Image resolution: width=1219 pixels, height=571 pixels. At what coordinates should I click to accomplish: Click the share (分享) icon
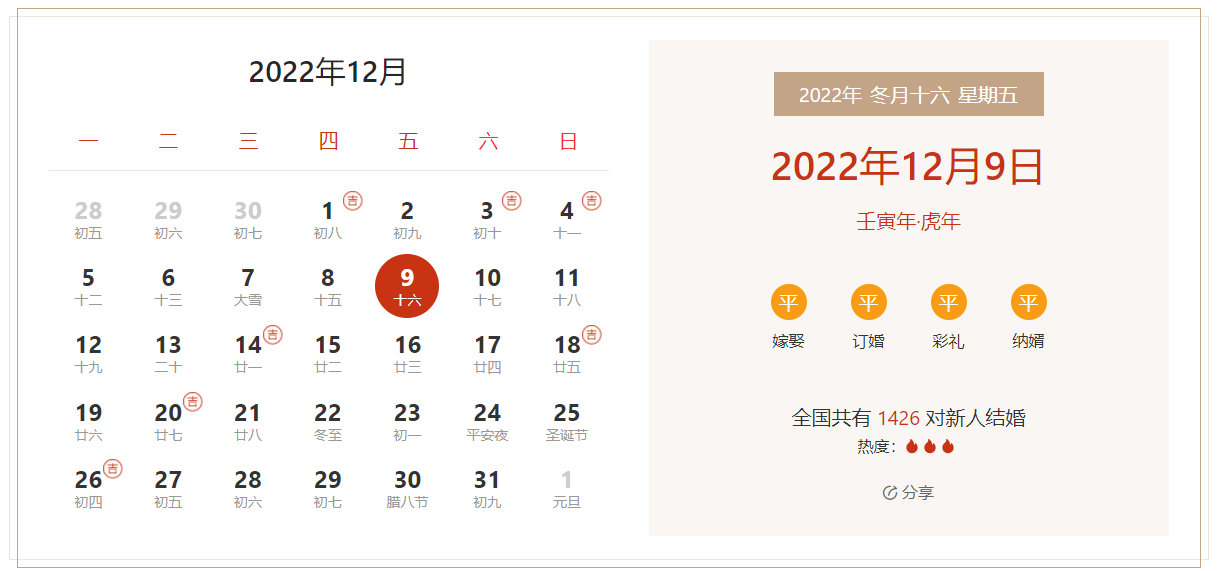pos(890,493)
